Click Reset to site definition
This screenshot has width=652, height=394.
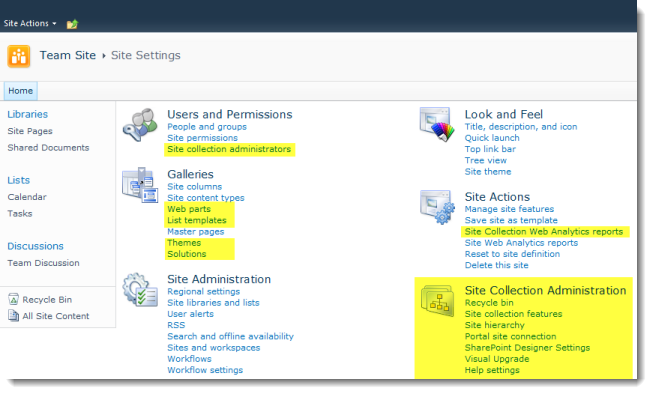[512, 254]
